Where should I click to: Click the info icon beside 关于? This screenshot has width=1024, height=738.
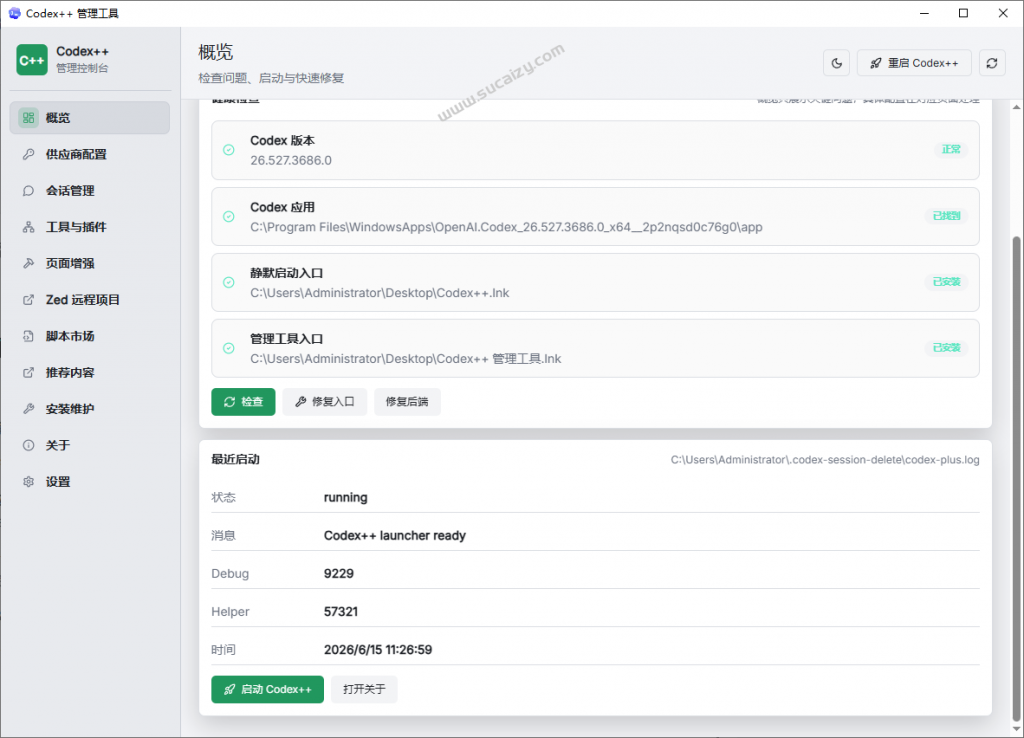pyautogui.click(x=28, y=445)
